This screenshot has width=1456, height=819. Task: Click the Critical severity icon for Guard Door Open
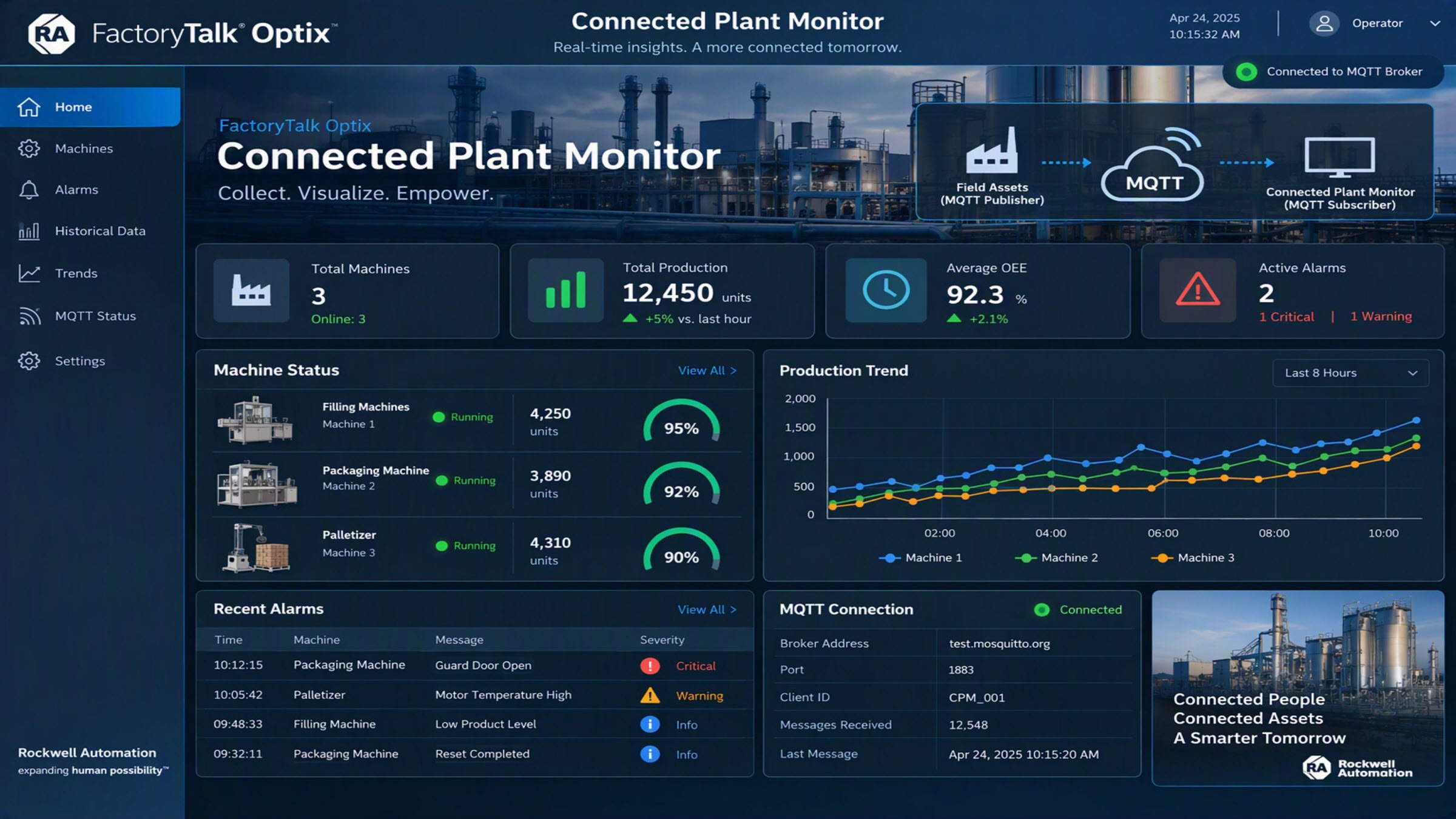point(650,666)
